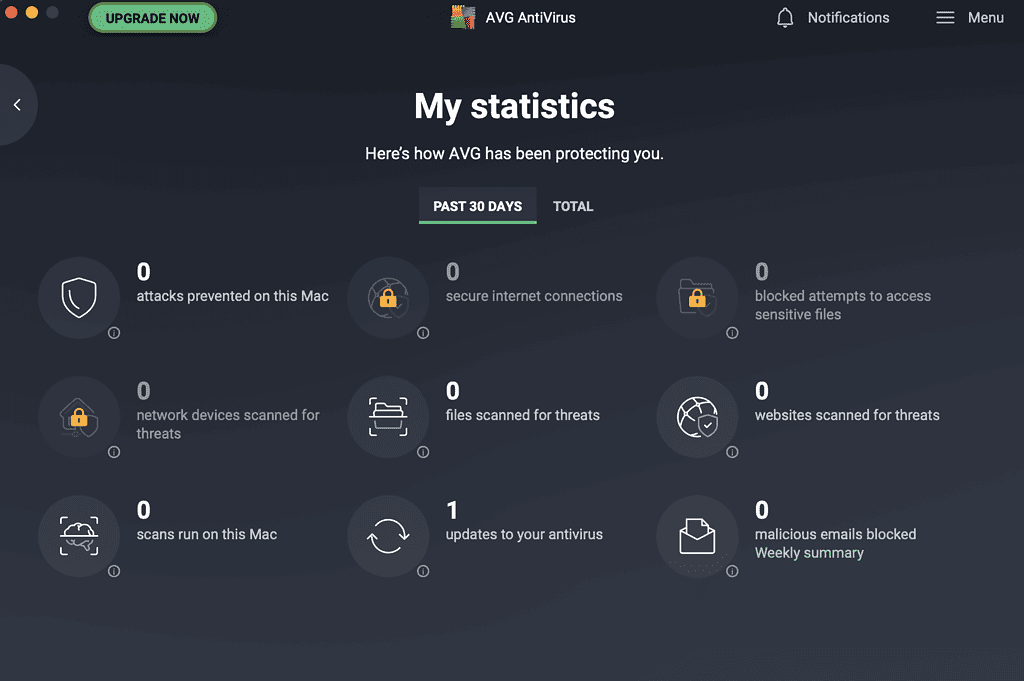The width and height of the screenshot is (1024, 681).
Task: Click the 'malicious emails blocked' text
Action: (x=835, y=534)
